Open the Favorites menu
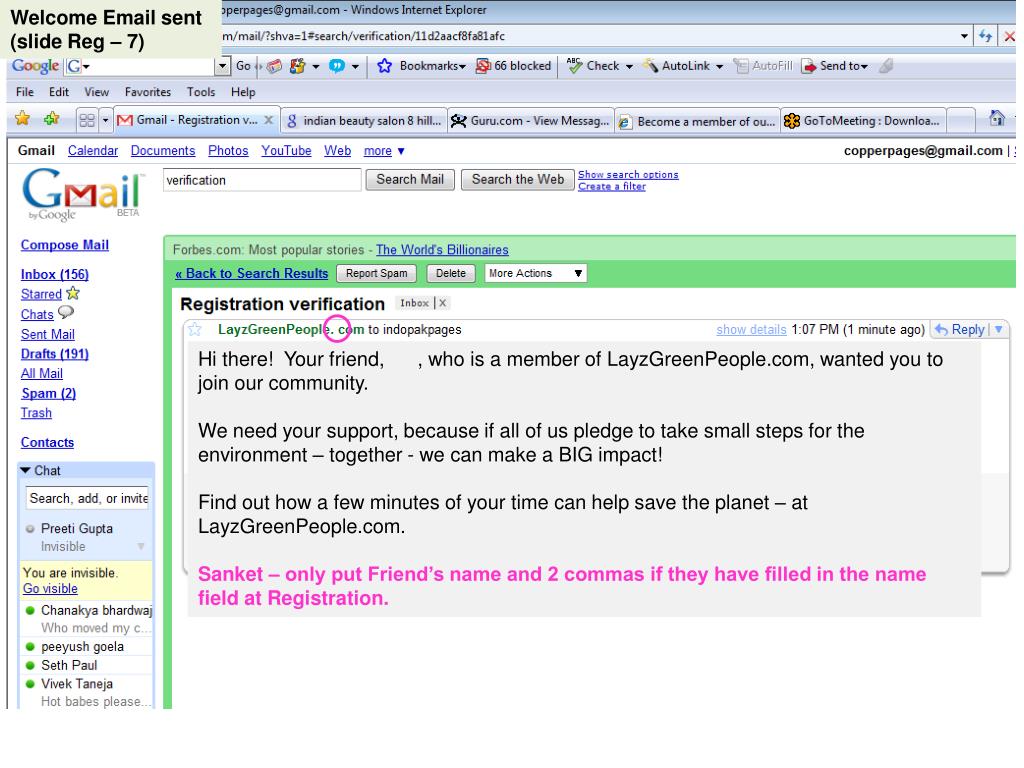 click(148, 92)
